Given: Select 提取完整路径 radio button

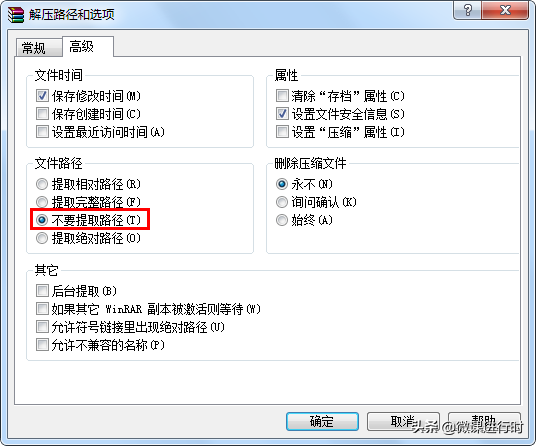Looking at the screenshot, I should [x=42, y=202].
